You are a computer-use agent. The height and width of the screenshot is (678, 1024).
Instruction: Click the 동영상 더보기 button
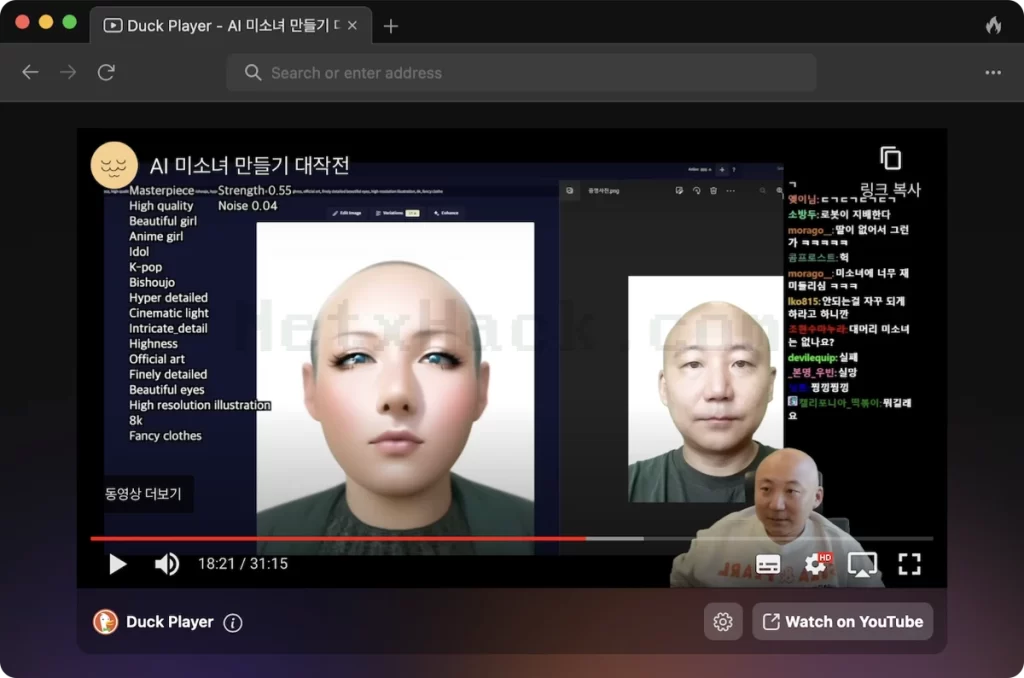(143, 494)
